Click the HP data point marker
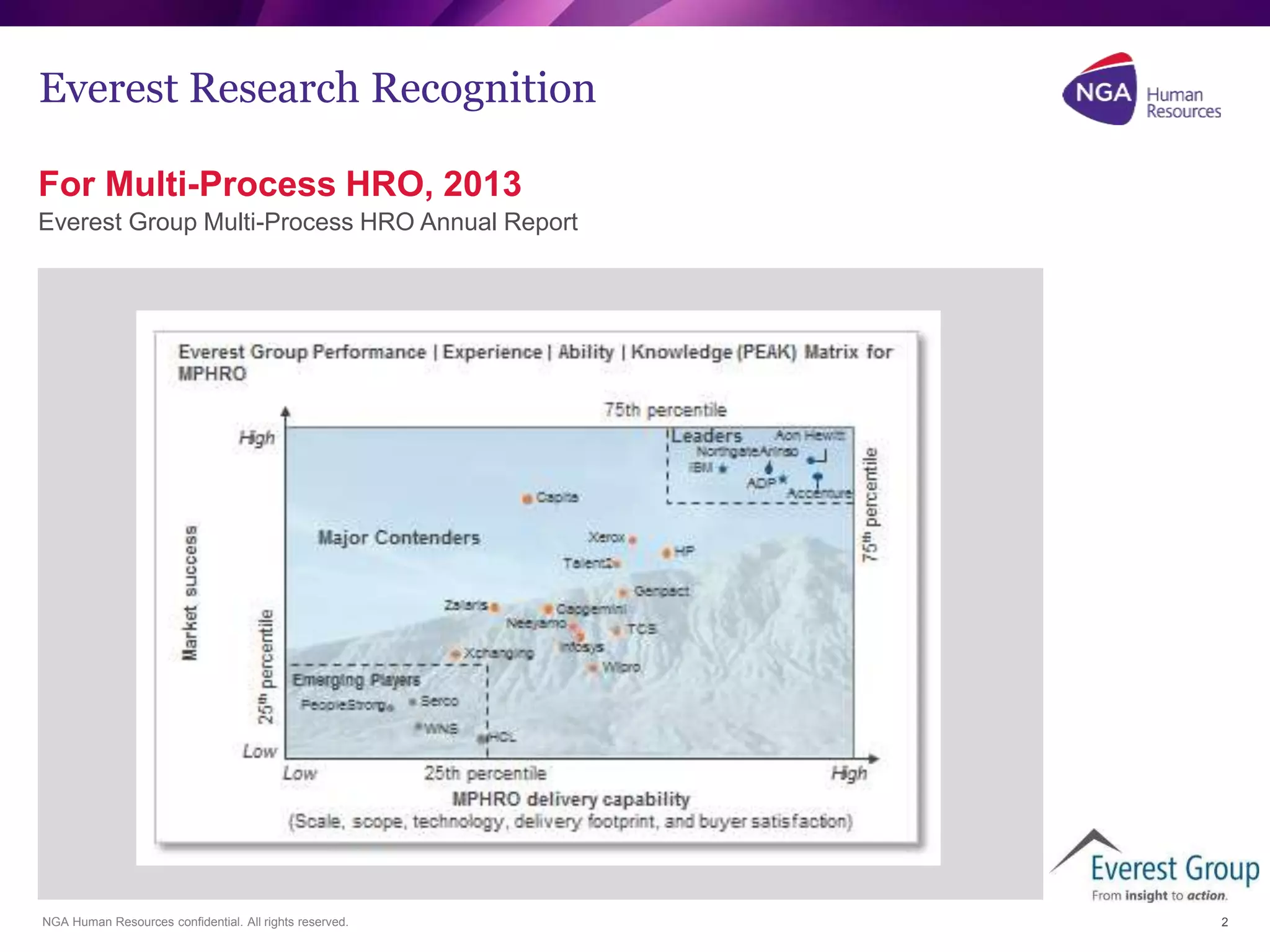Viewport: 1270px width, 952px height. coord(667,552)
